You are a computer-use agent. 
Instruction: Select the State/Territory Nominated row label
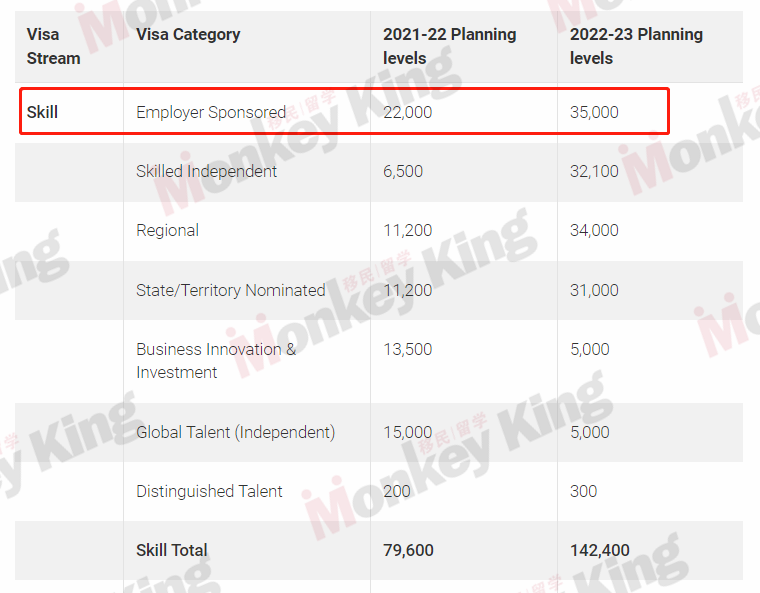click(x=231, y=290)
